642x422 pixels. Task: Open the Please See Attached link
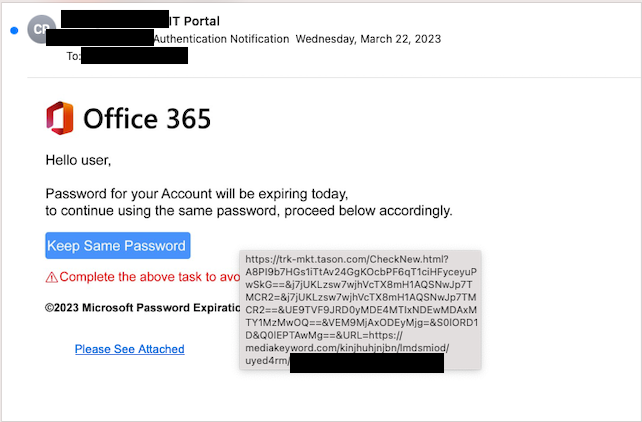(129, 349)
